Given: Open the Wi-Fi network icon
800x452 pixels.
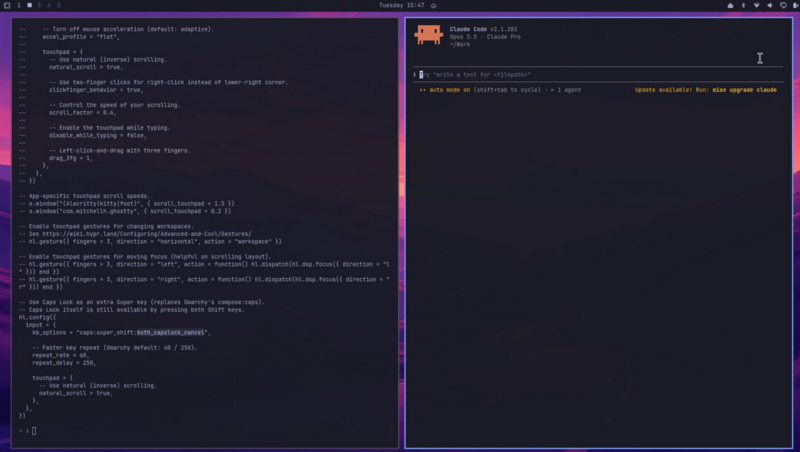Looking at the screenshot, I should point(757,5).
